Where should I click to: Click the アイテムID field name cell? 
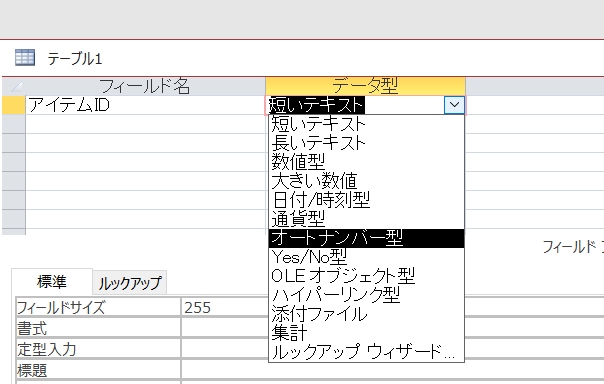click(145, 105)
